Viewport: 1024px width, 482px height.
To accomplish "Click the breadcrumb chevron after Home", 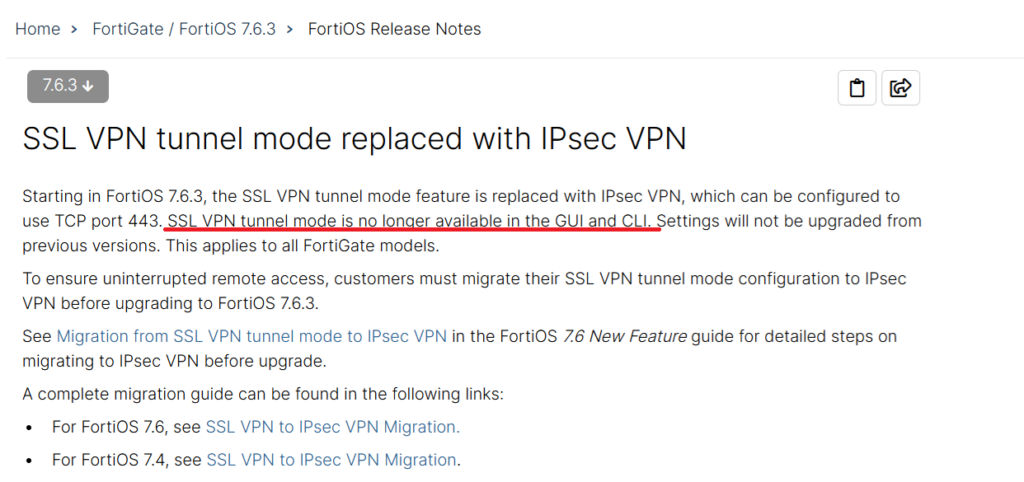I will [x=75, y=29].
